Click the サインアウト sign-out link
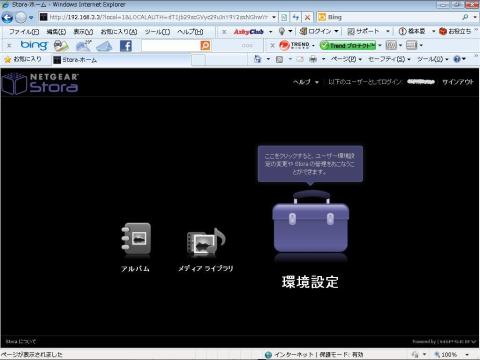The width and height of the screenshot is (480, 360). point(458,82)
